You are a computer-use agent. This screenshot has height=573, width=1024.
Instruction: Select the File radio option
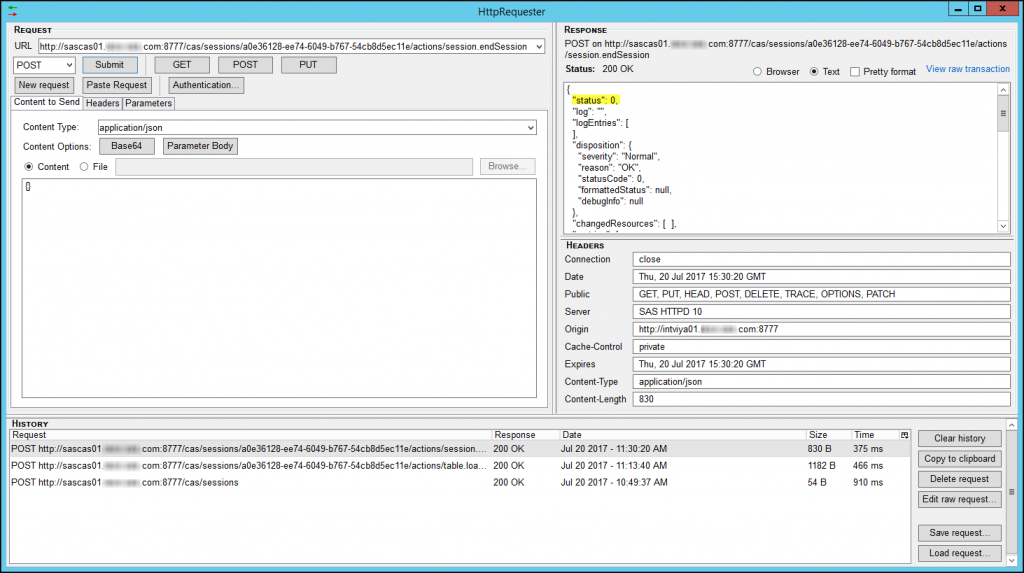click(84, 167)
